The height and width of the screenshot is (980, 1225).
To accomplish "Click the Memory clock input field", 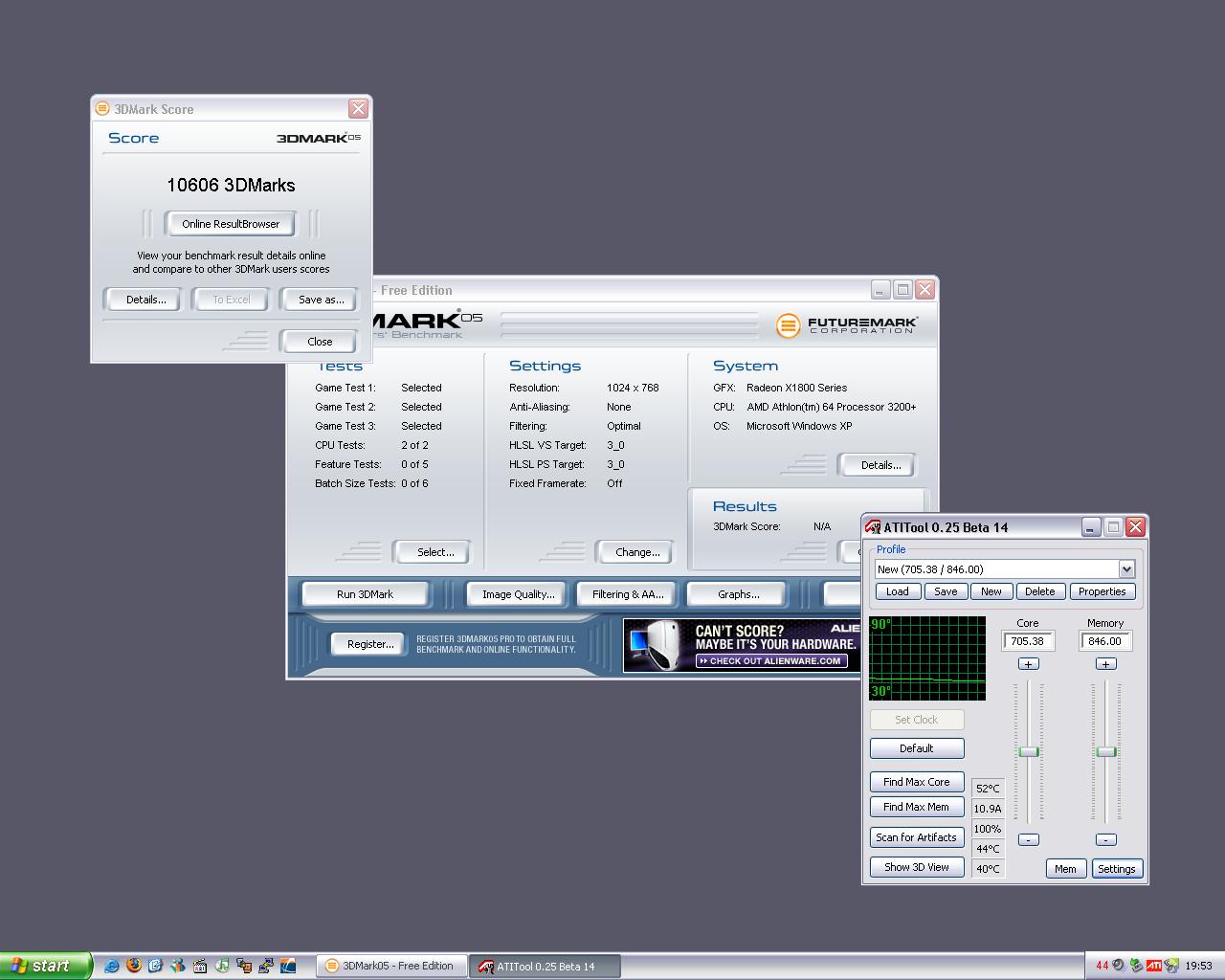I will tap(1105, 641).
